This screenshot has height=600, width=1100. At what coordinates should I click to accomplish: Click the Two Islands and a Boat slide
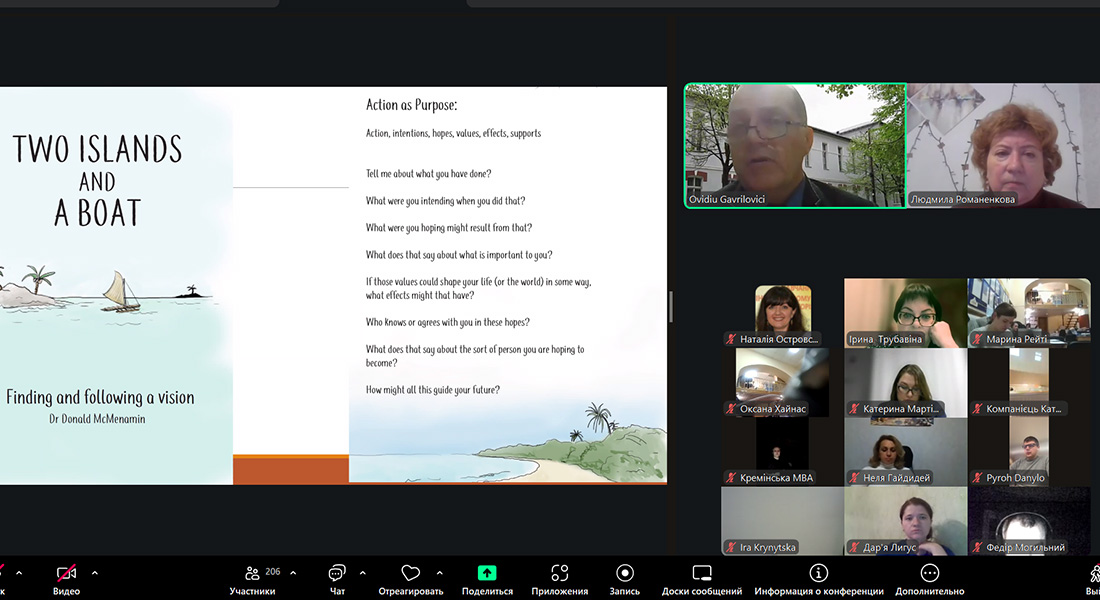pyautogui.click(x=333, y=286)
